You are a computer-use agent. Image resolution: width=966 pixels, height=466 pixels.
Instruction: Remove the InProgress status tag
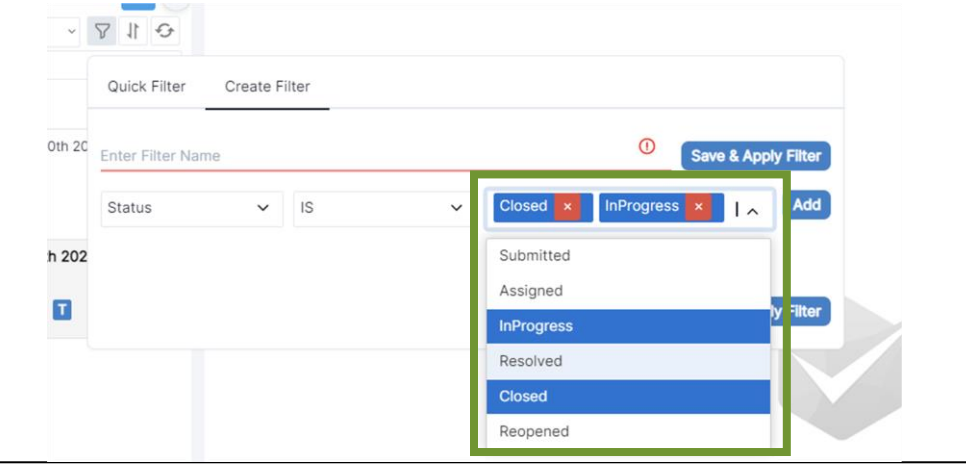698,207
